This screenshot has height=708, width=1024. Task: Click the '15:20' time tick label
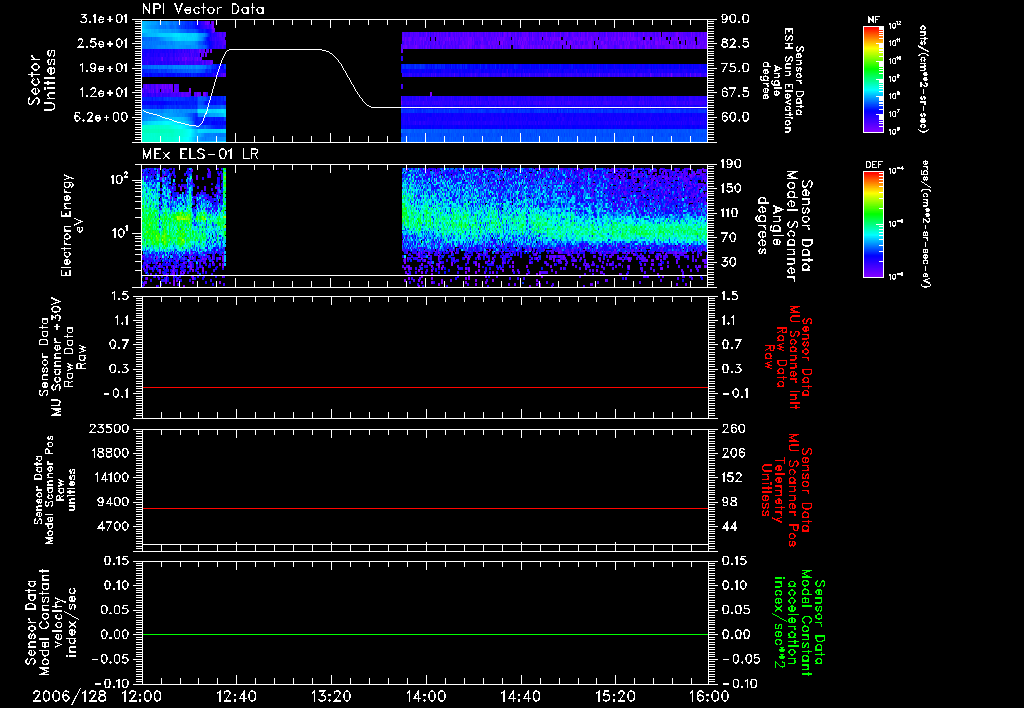tap(615, 697)
